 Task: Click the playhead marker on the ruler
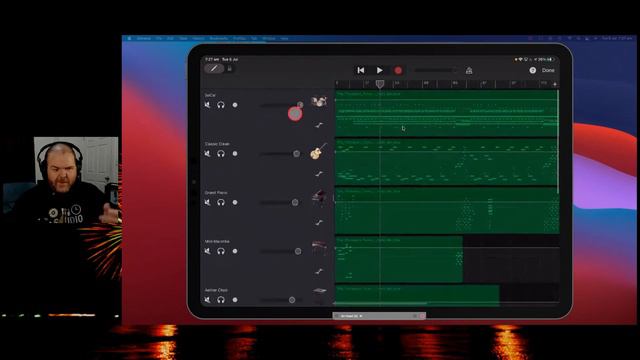tap(380, 84)
